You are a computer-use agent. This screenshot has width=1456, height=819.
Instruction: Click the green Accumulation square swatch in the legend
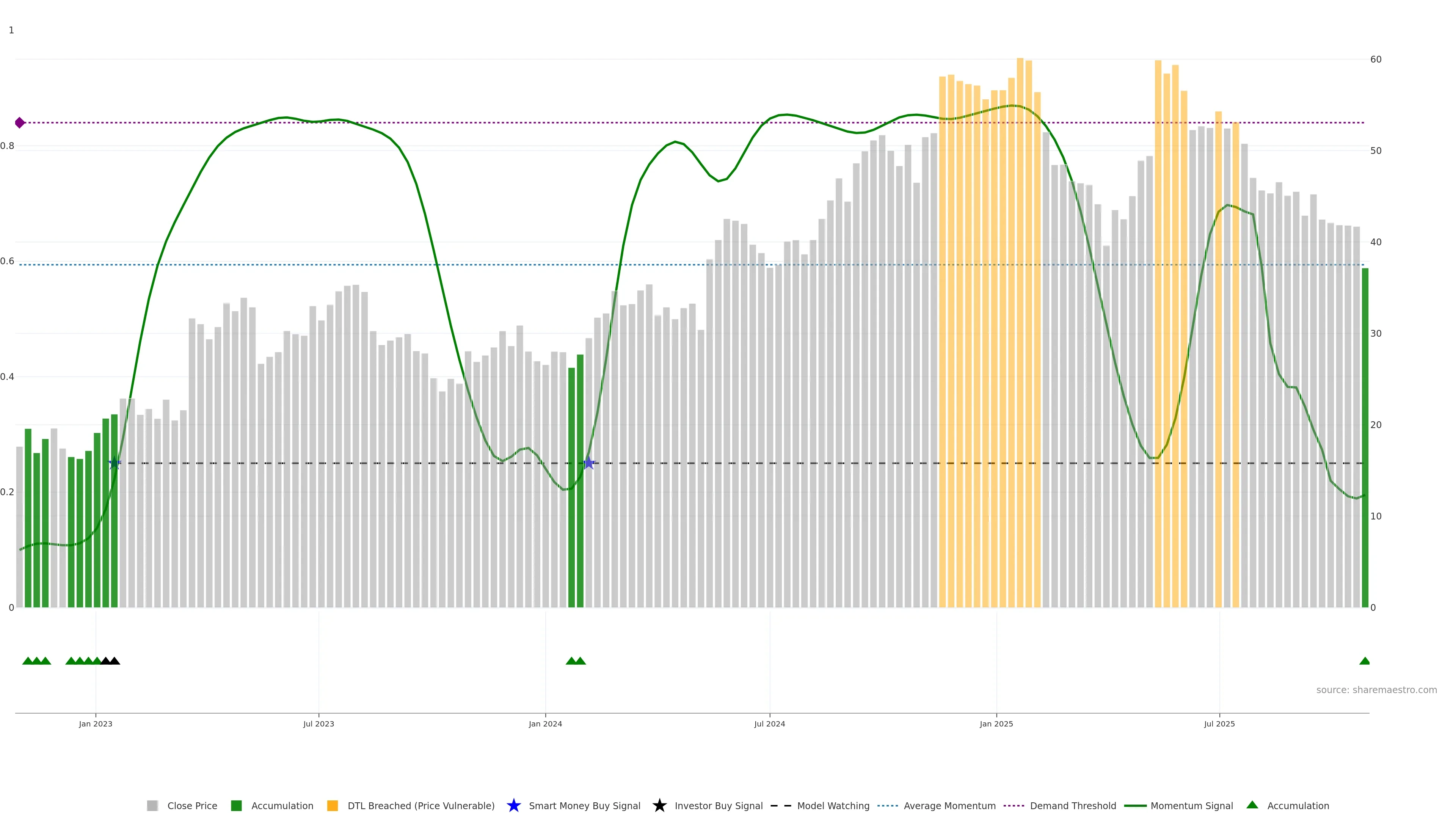236,806
